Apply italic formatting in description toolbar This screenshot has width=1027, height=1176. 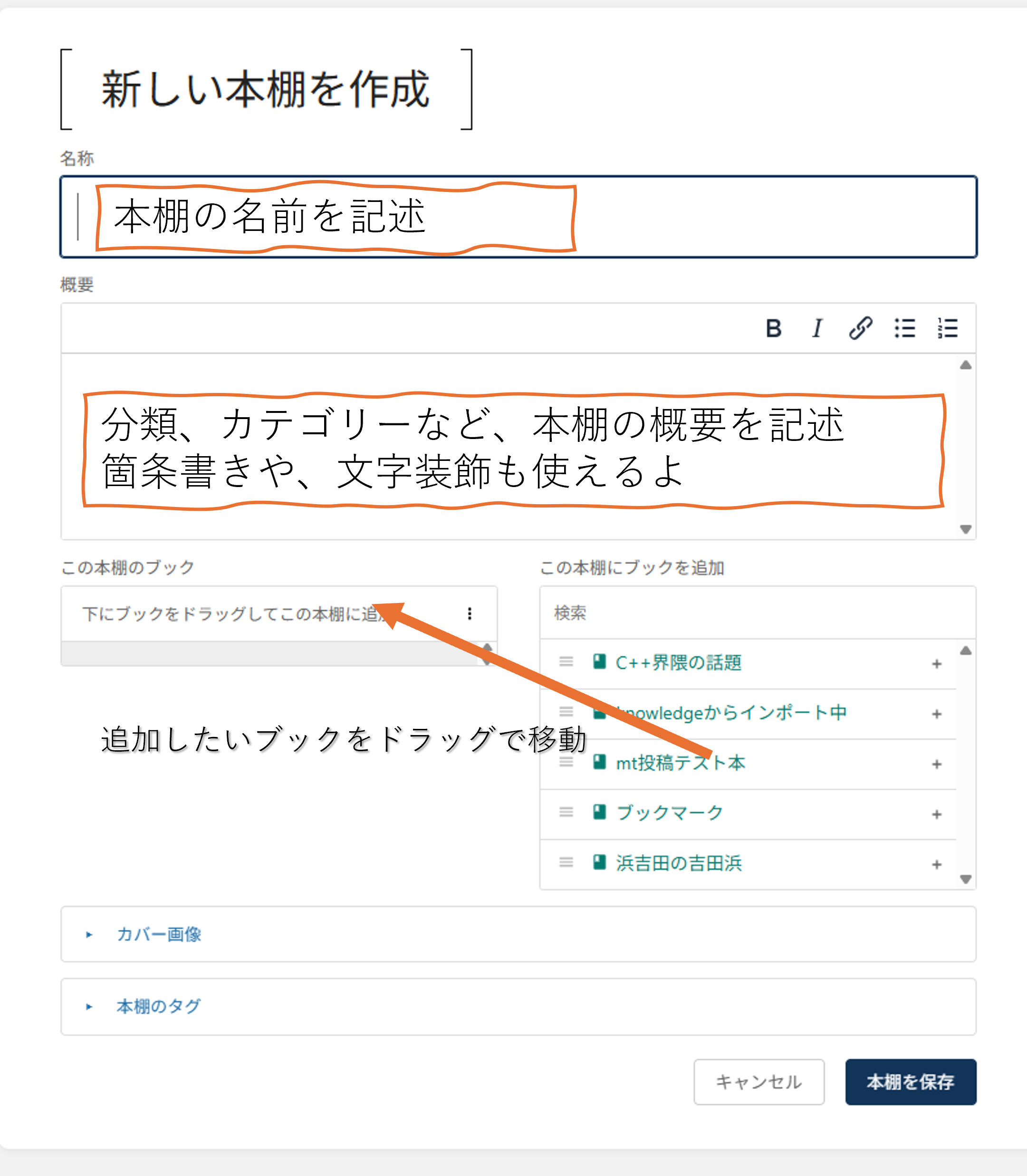point(817,328)
